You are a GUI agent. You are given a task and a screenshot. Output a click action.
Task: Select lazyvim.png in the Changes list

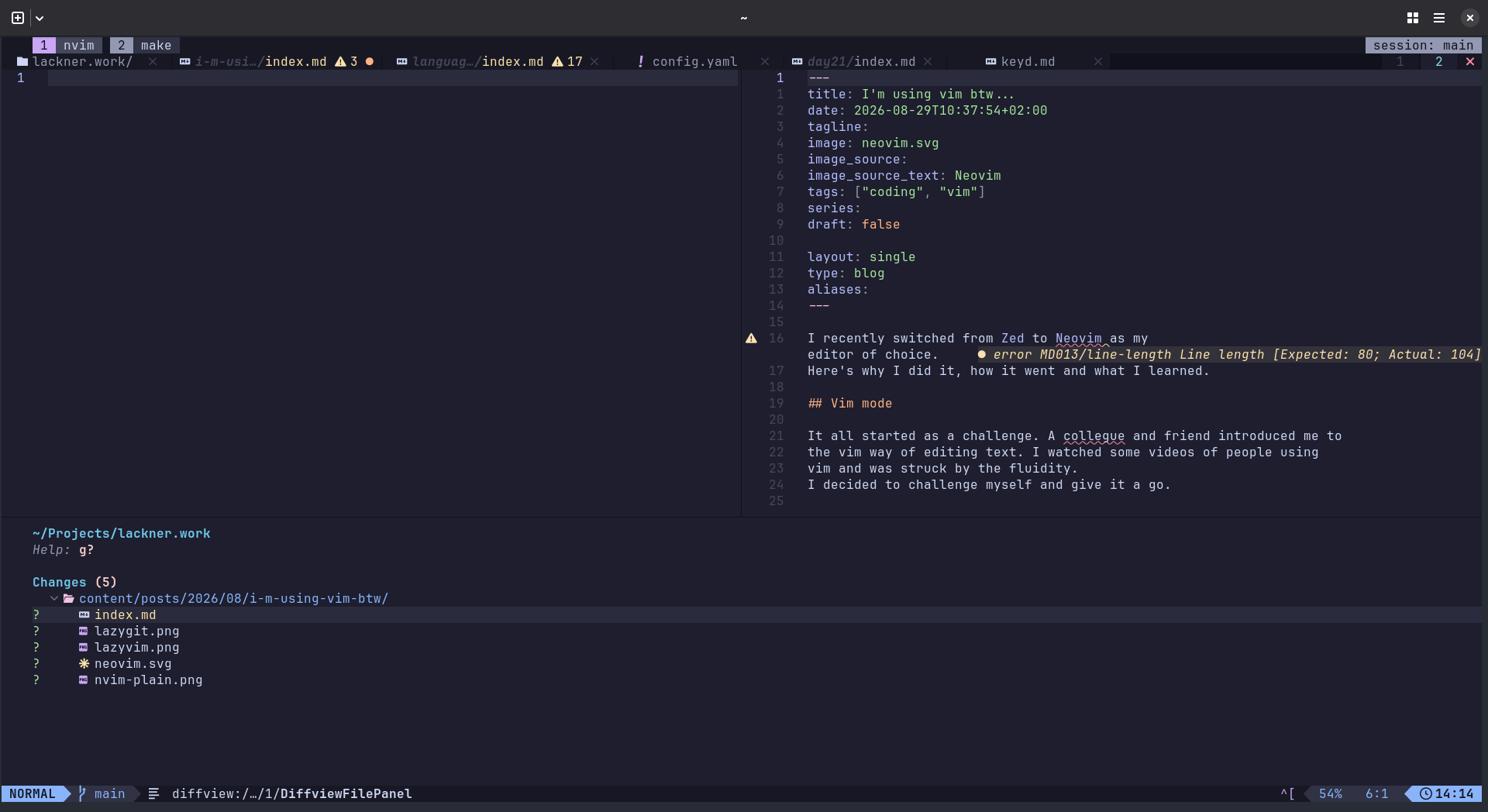(x=137, y=647)
